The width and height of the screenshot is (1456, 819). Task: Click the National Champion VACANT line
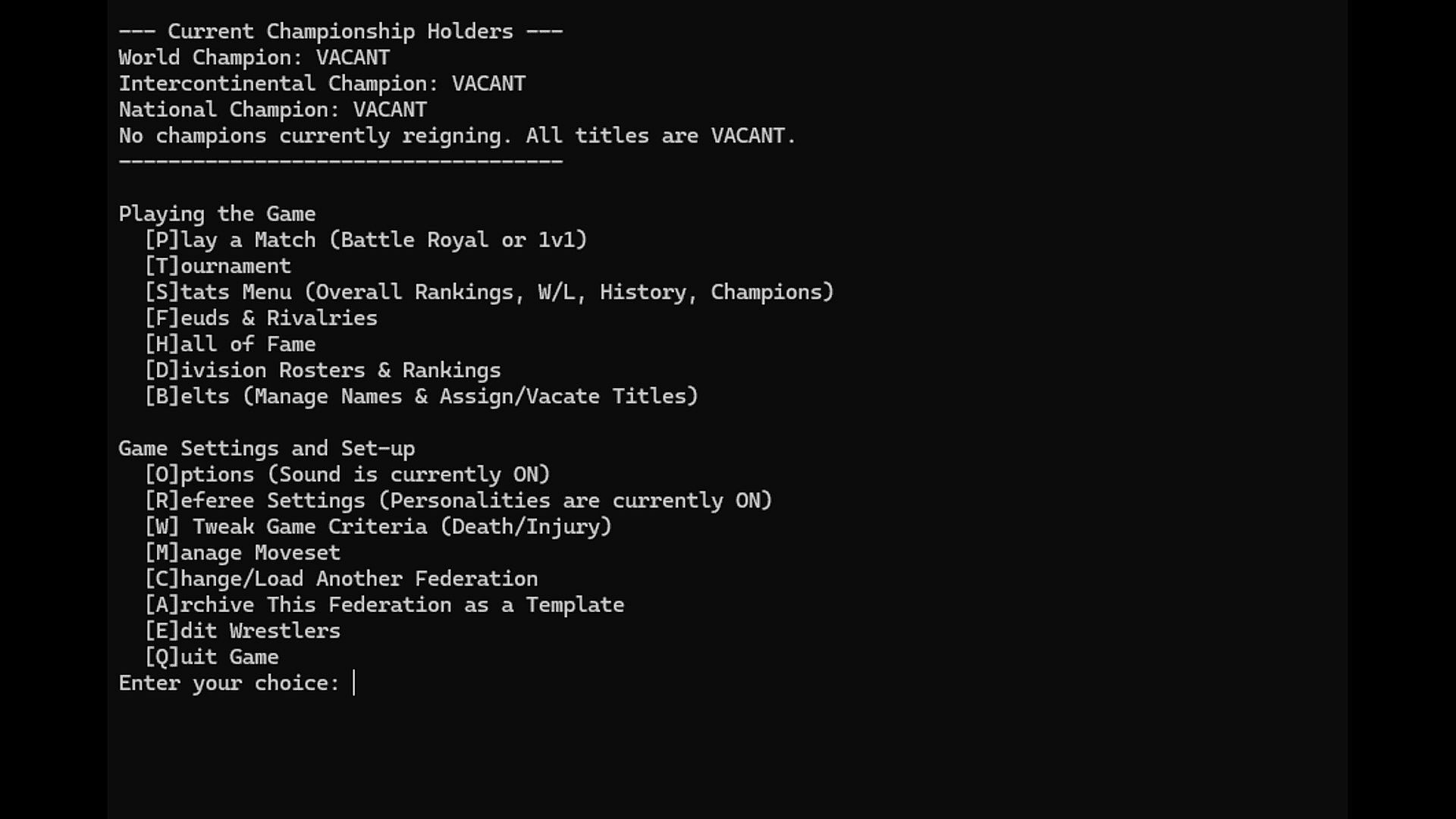click(272, 110)
